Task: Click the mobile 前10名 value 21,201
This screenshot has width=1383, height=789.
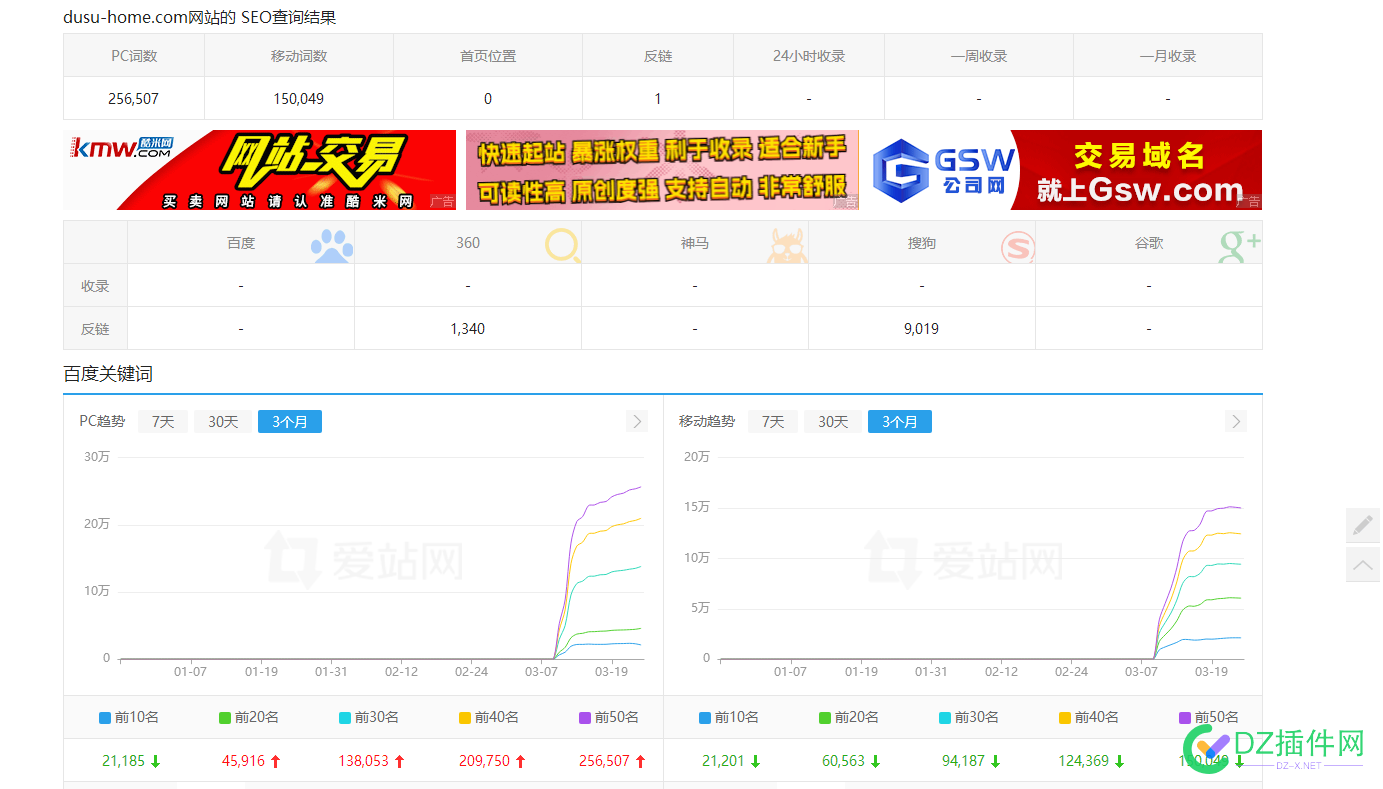Action: pos(723,761)
